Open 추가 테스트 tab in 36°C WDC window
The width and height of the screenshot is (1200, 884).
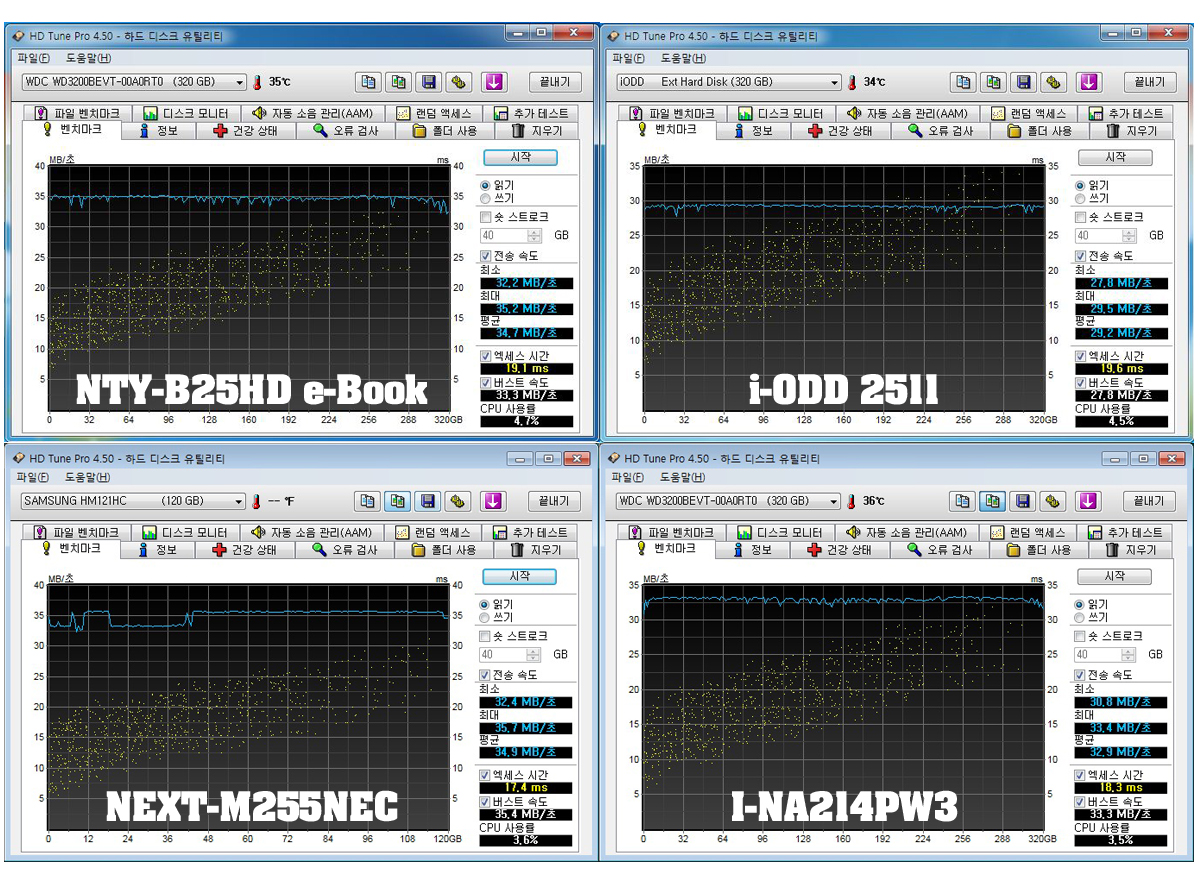pyautogui.click(x=1125, y=533)
